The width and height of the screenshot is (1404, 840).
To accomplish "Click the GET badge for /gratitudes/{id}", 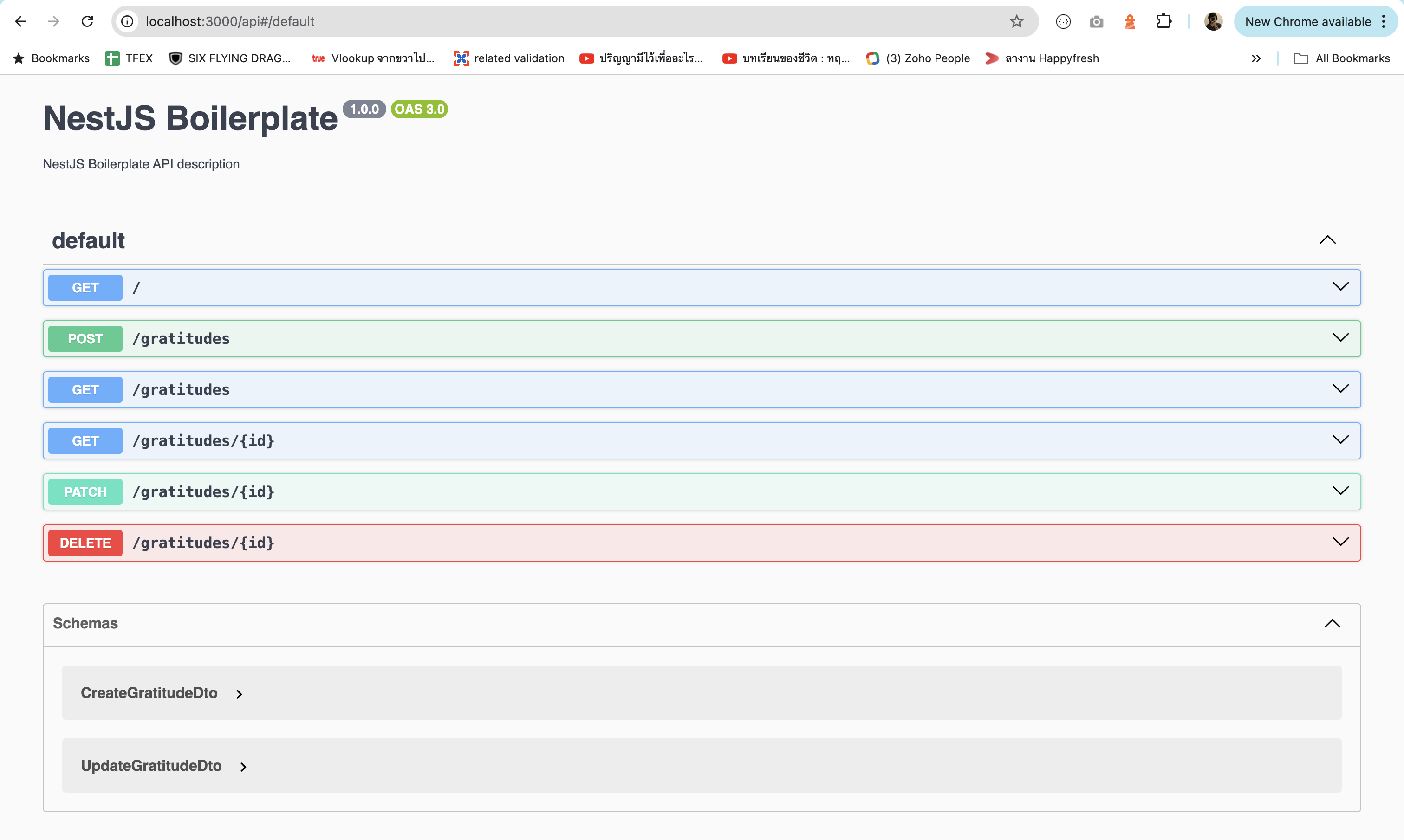I will [x=85, y=440].
